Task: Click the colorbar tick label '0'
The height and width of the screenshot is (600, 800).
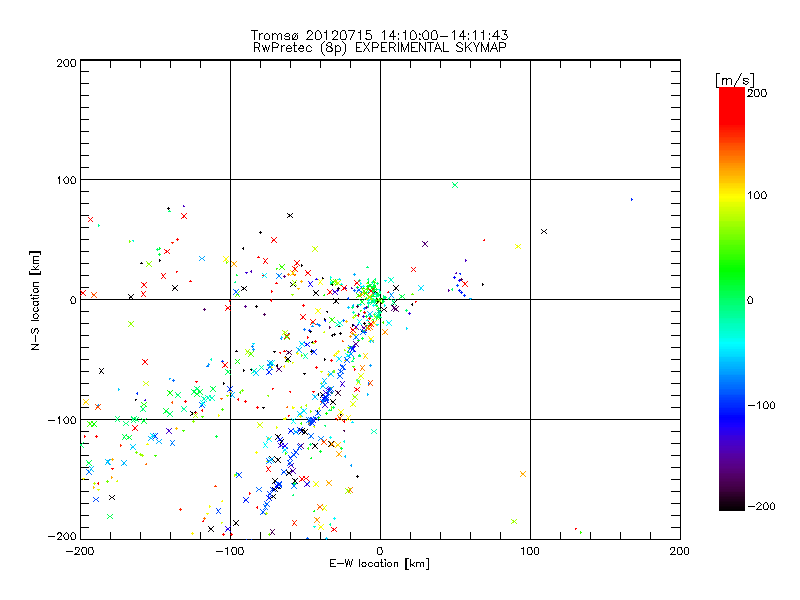Action: (750, 301)
